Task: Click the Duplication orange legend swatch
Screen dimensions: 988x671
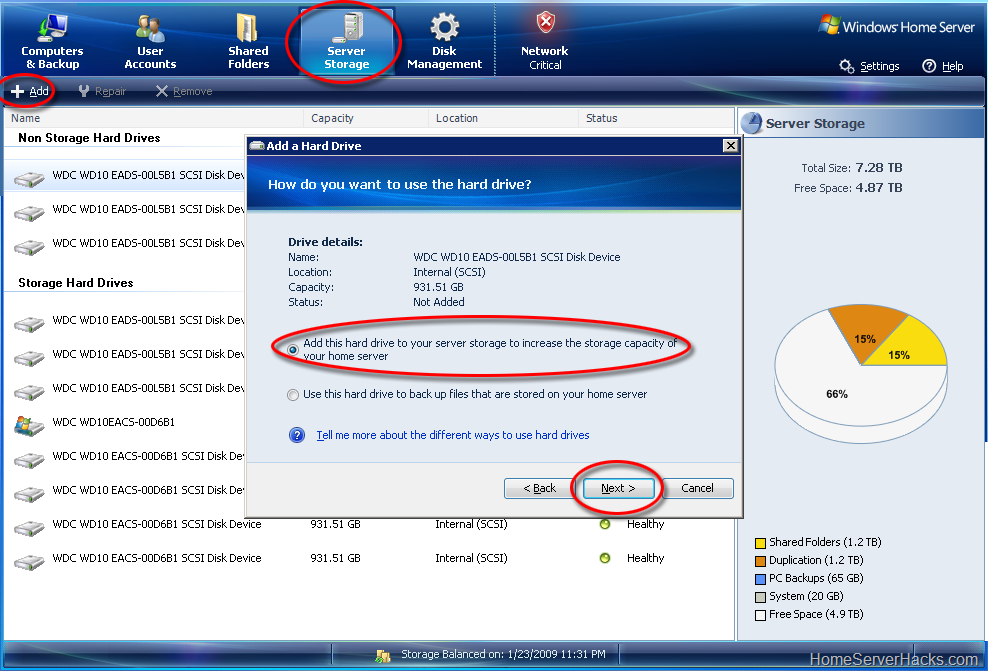Action: (761, 561)
